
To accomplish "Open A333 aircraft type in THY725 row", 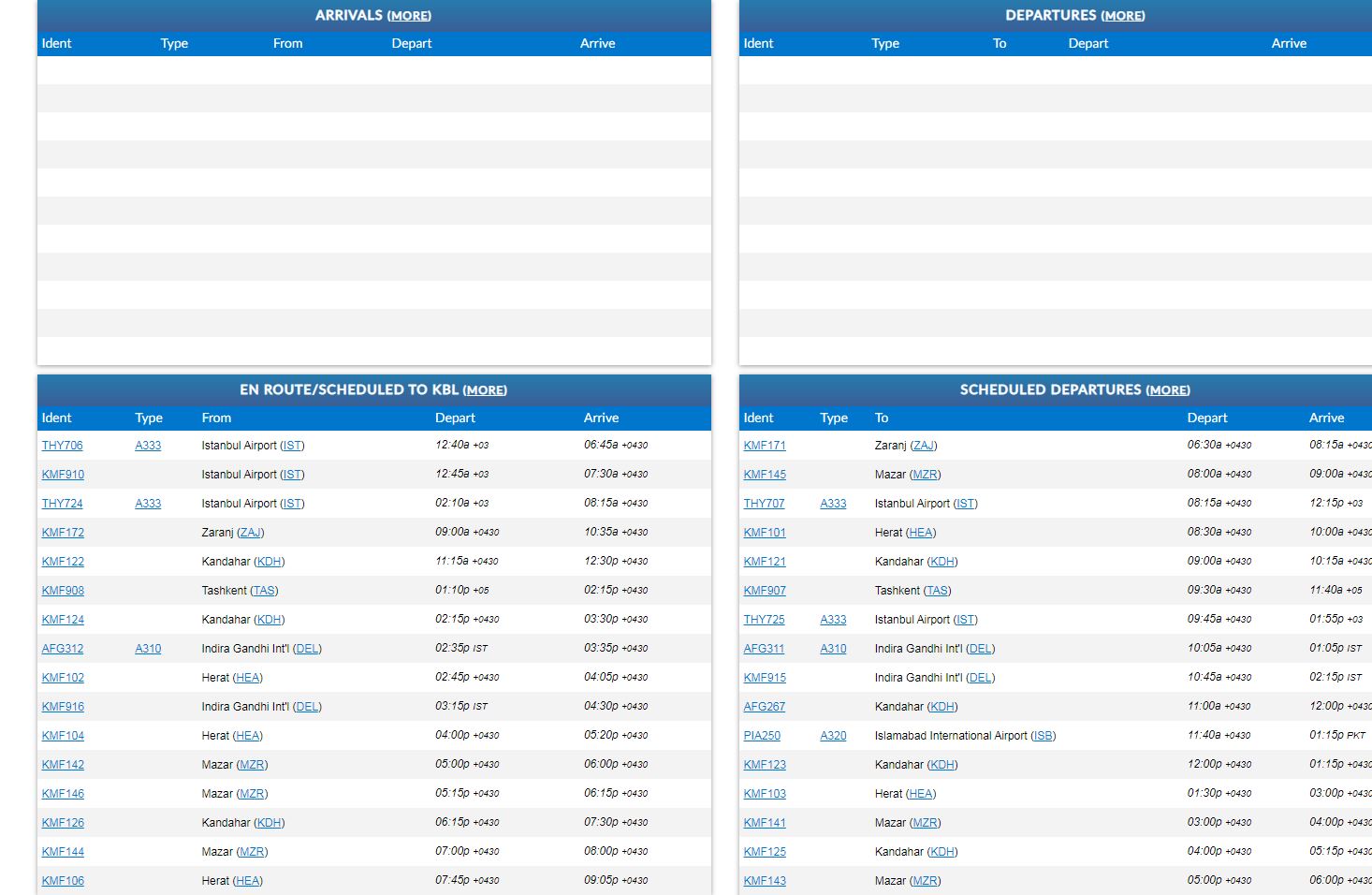I will (833, 620).
